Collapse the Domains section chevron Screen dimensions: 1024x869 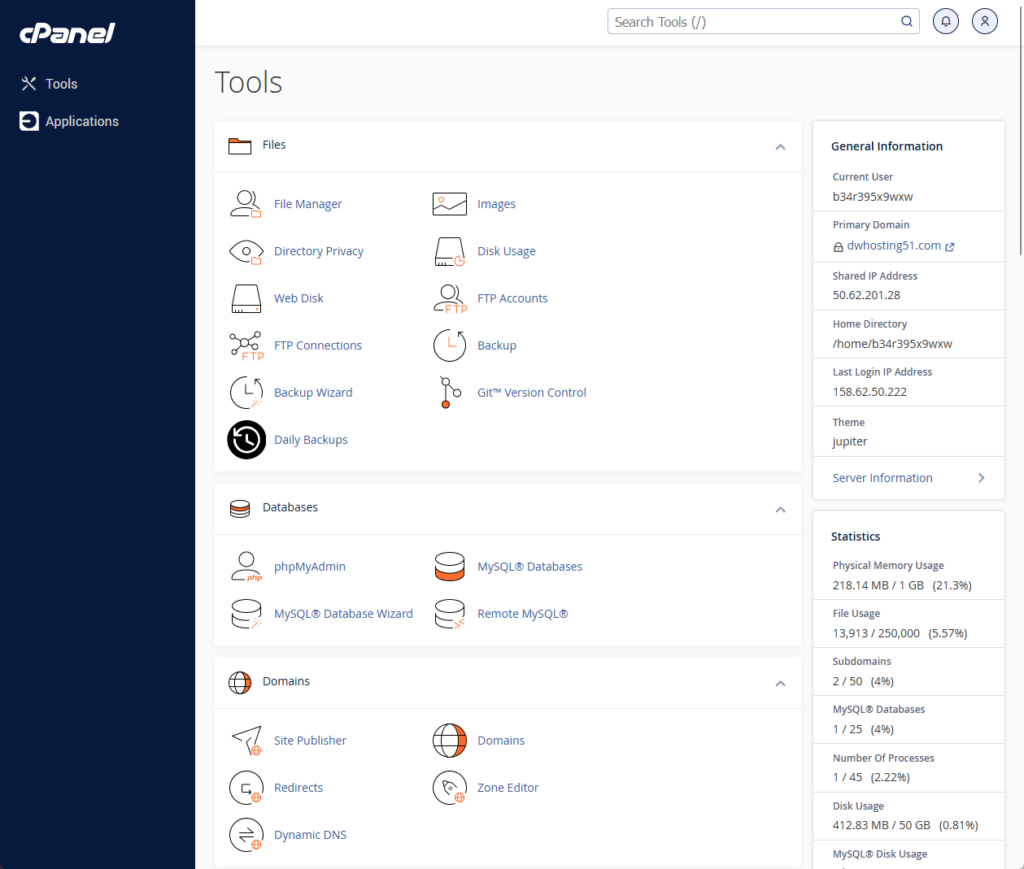[x=780, y=684]
